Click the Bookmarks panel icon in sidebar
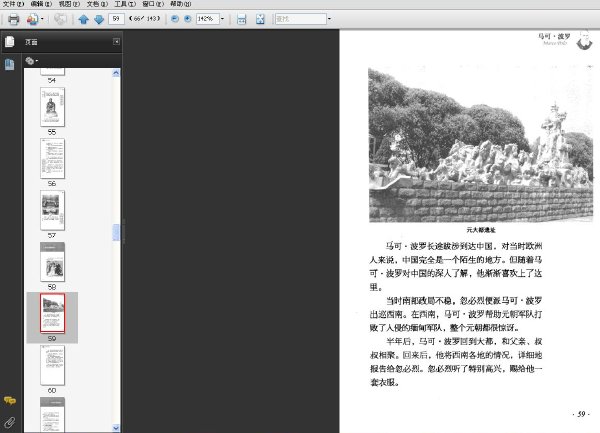600x433 pixels. tap(10, 64)
